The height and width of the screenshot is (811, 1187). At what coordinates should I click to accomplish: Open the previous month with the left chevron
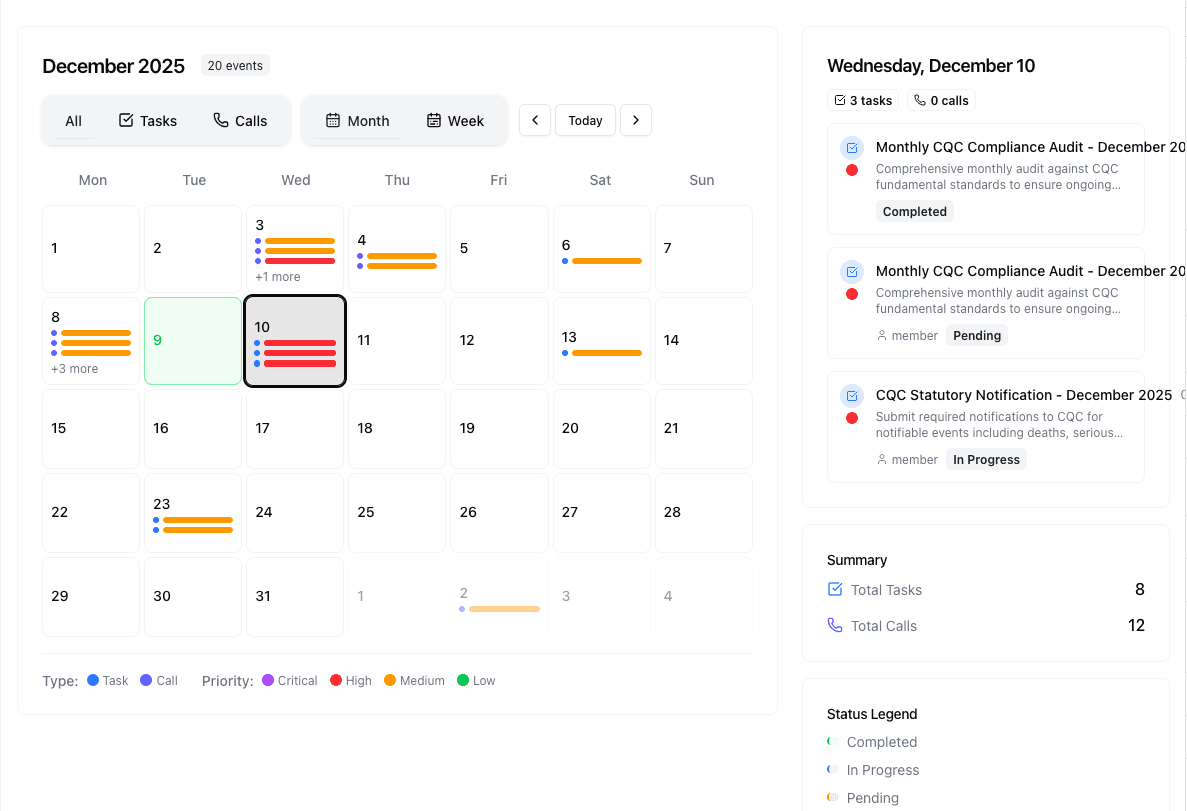coord(535,120)
